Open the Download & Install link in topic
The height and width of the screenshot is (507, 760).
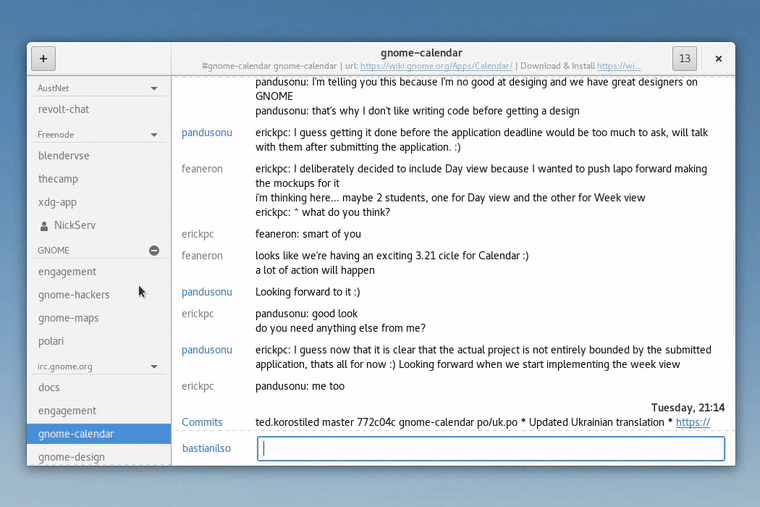point(618,66)
